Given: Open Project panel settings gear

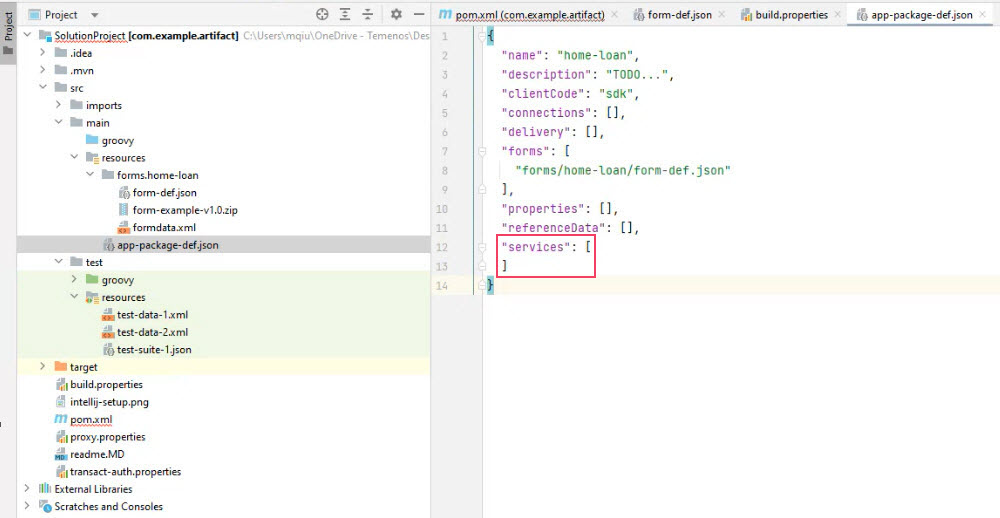Looking at the screenshot, I should click(x=396, y=14).
